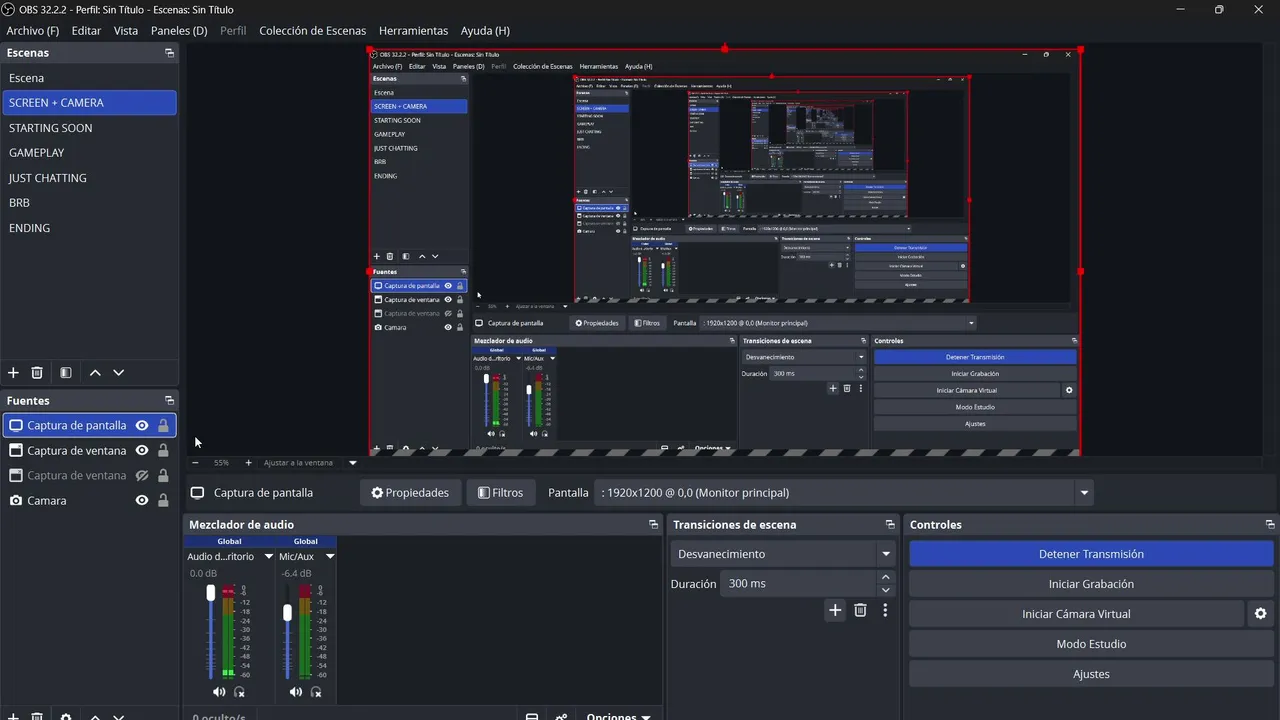1280x720 pixels.
Task: Hide the Captura de pantalla source with its eye
Action: (x=142, y=426)
